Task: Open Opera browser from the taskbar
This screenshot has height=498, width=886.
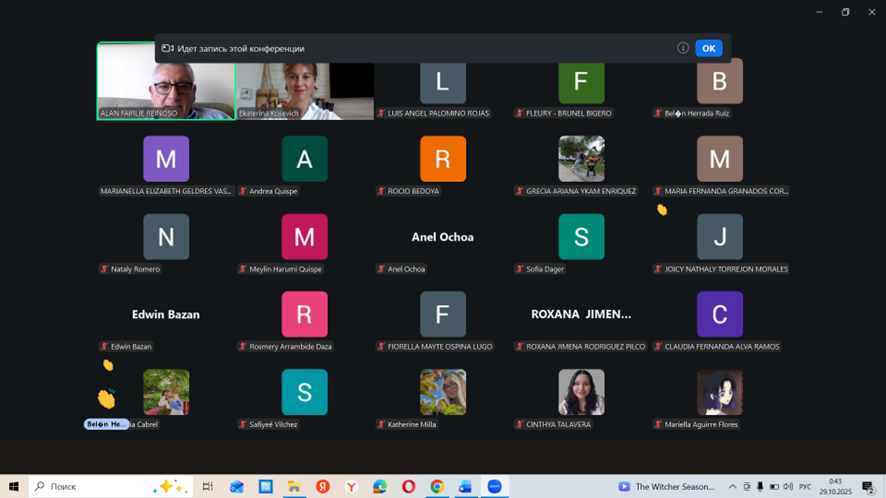Action: pyautogui.click(x=409, y=487)
